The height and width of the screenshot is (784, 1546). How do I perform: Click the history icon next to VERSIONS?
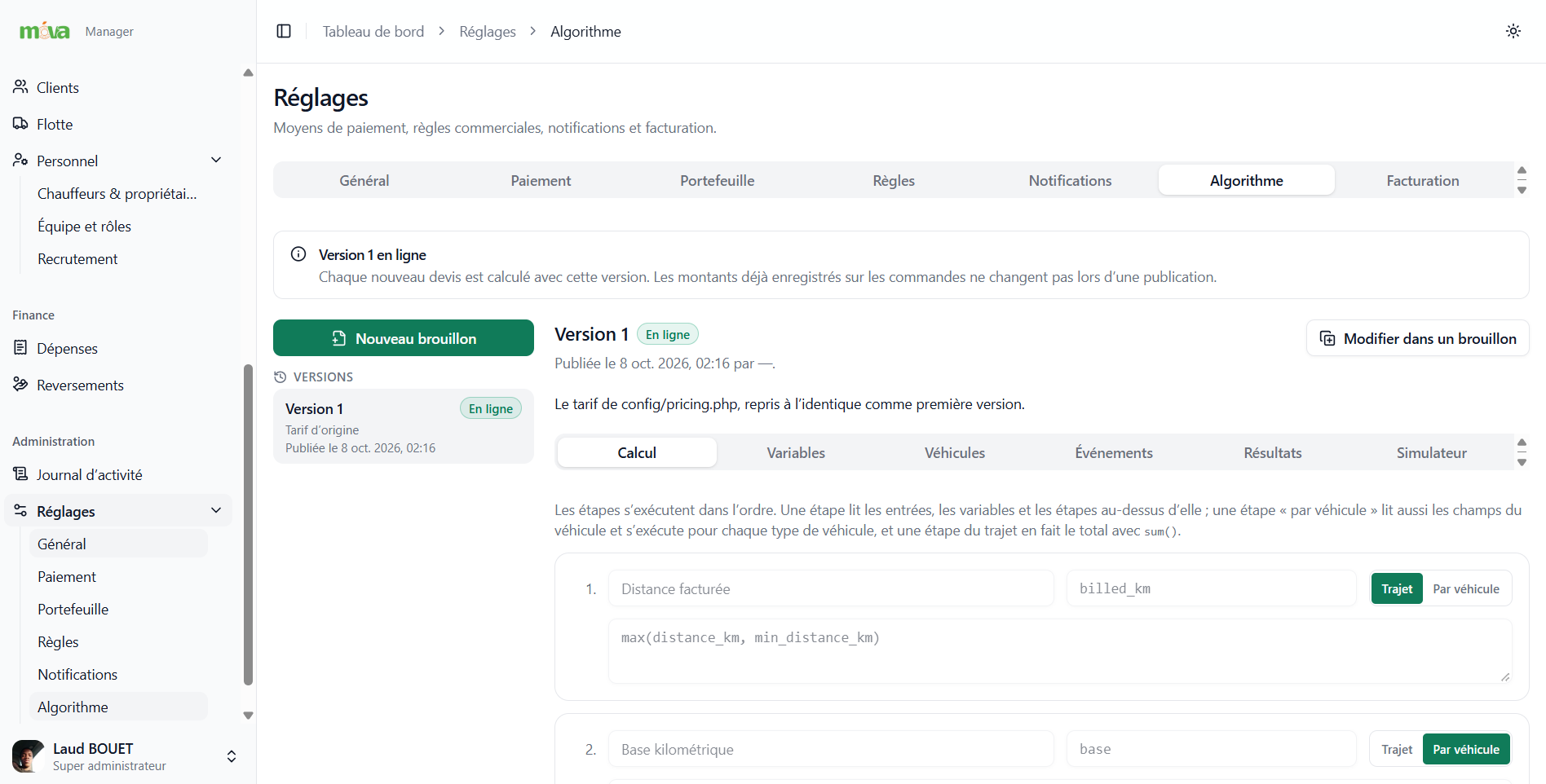pyautogui.click(x=280, y=377)
